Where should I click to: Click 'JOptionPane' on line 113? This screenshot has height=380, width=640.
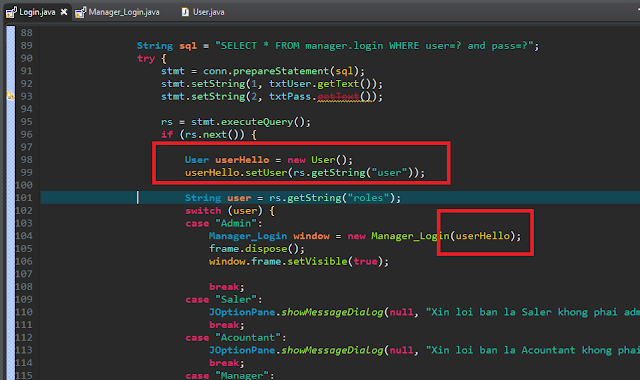click(x=242, y=350)
